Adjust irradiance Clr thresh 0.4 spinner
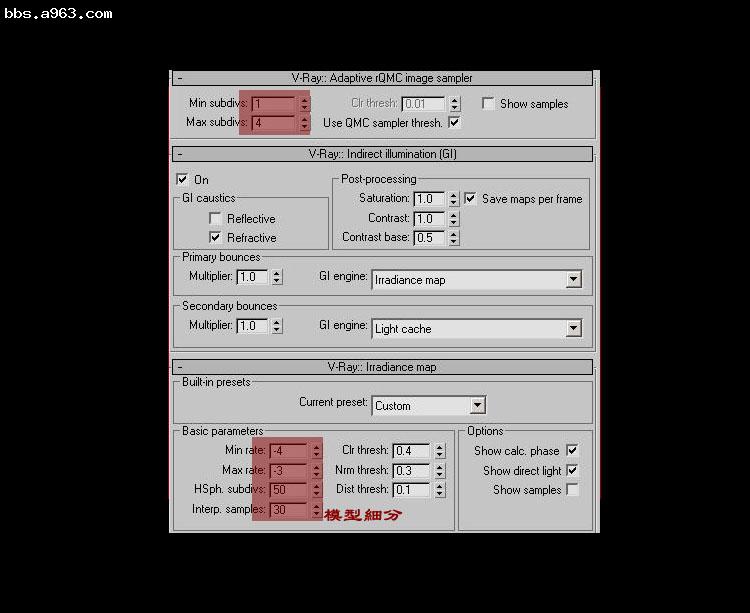 point(440,450)
